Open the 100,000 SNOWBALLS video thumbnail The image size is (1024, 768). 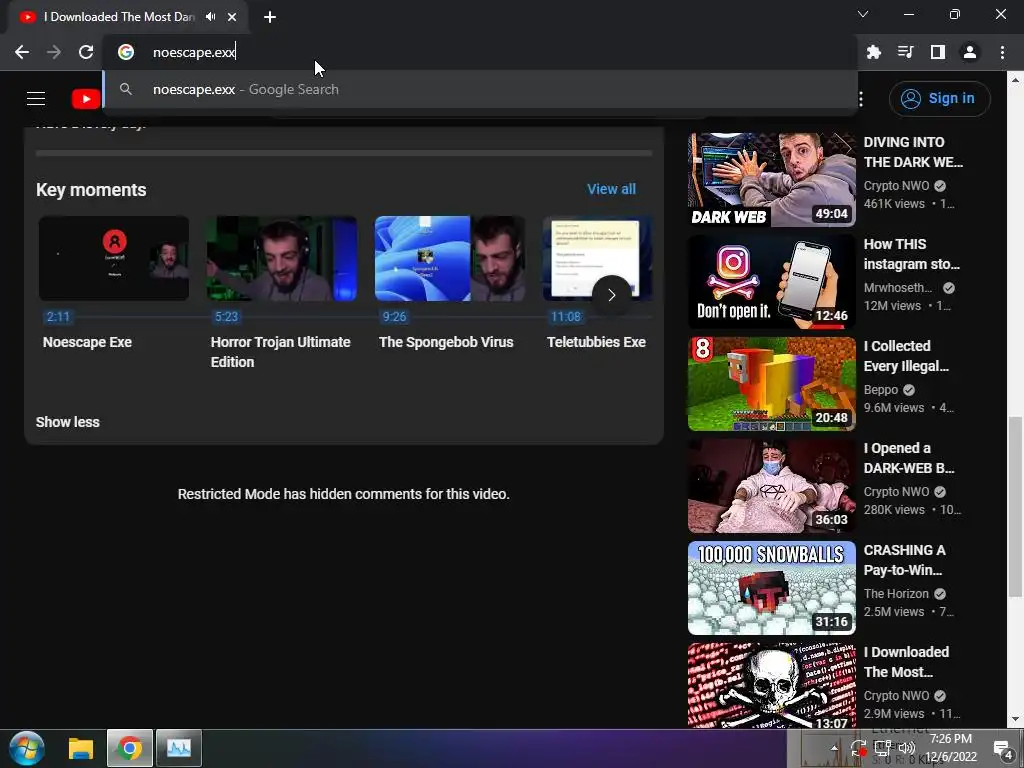(771, 588)
